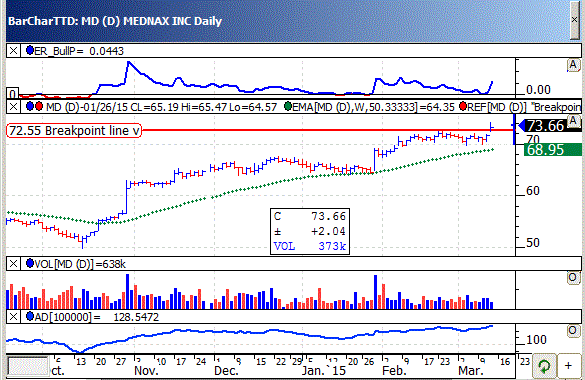The width and height of the screenshot is (585, 380).
Task: Click the Nov. label on time axis
Action: pos(146,371)
